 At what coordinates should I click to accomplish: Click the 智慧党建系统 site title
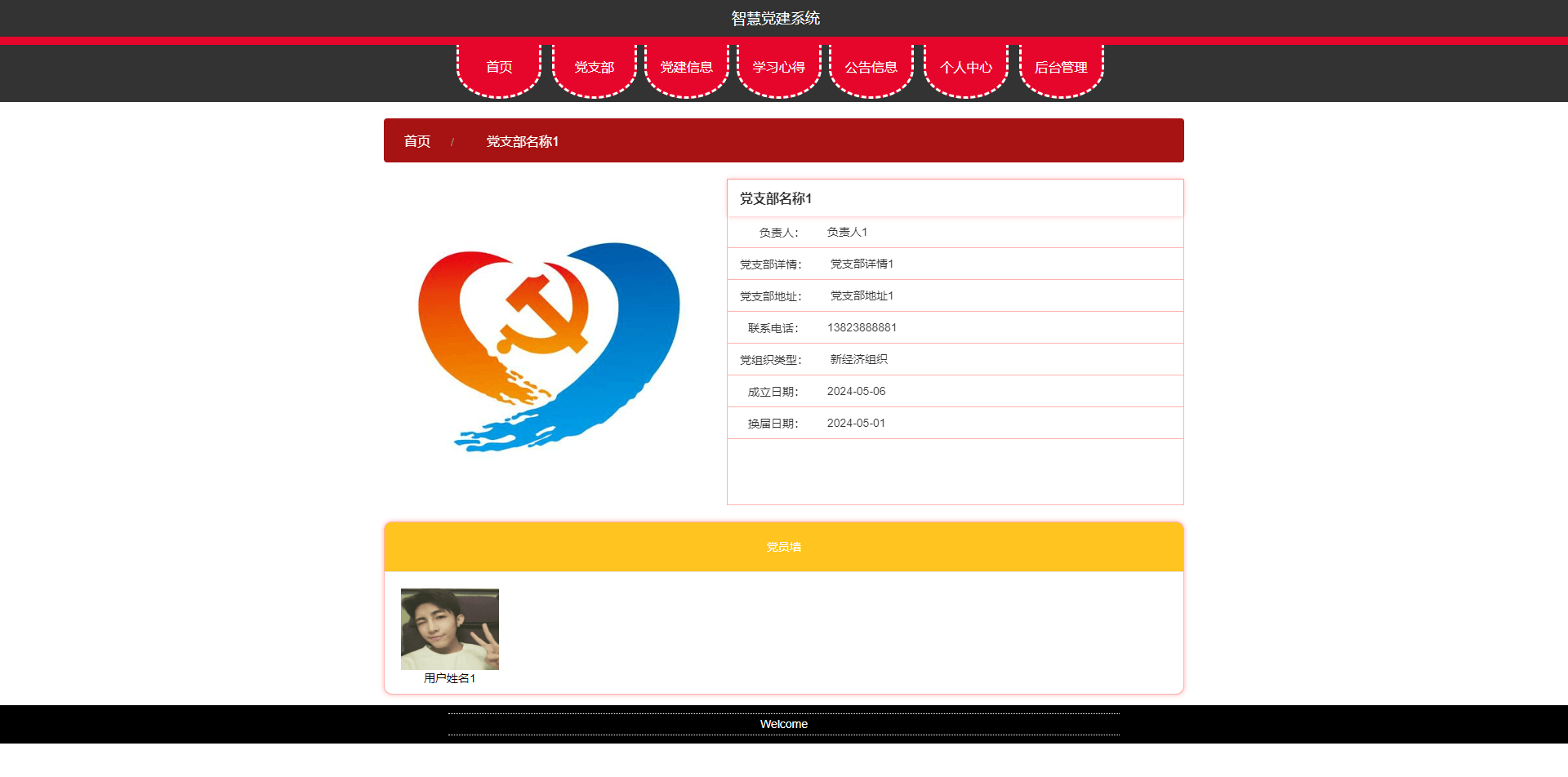pyautogui.click(x=776, y=18)
